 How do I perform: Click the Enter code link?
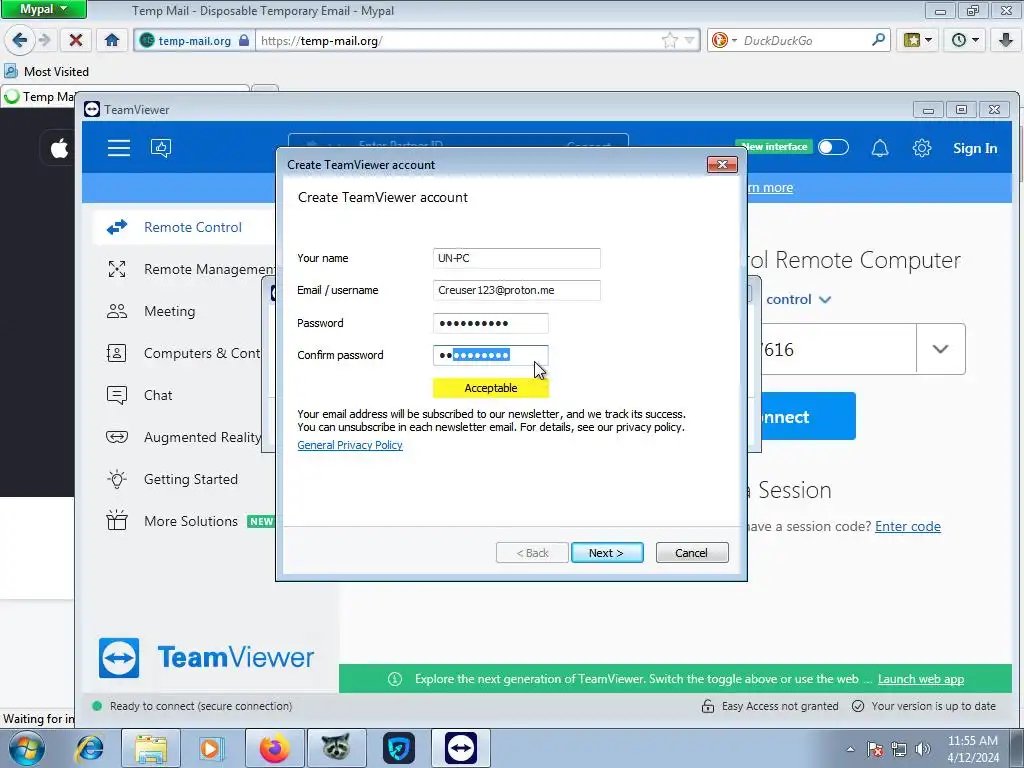pos(908,526)
